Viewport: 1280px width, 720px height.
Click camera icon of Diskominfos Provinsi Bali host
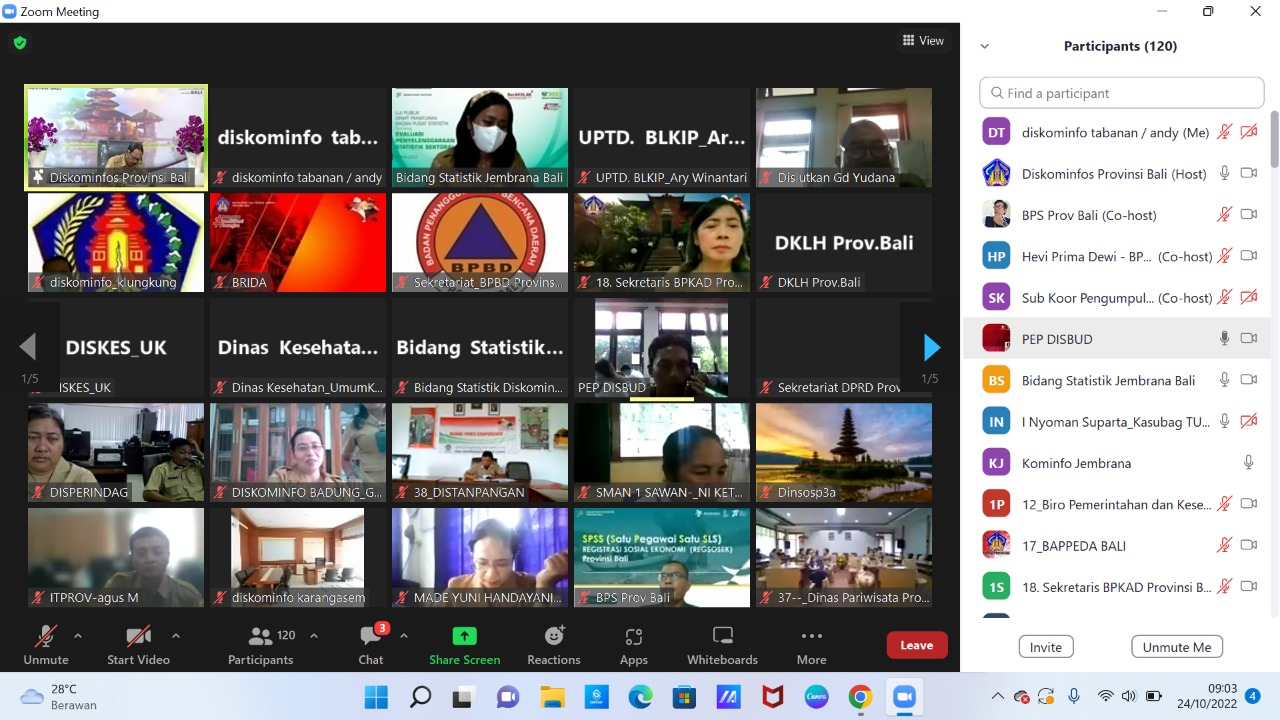pos(1248,173)
